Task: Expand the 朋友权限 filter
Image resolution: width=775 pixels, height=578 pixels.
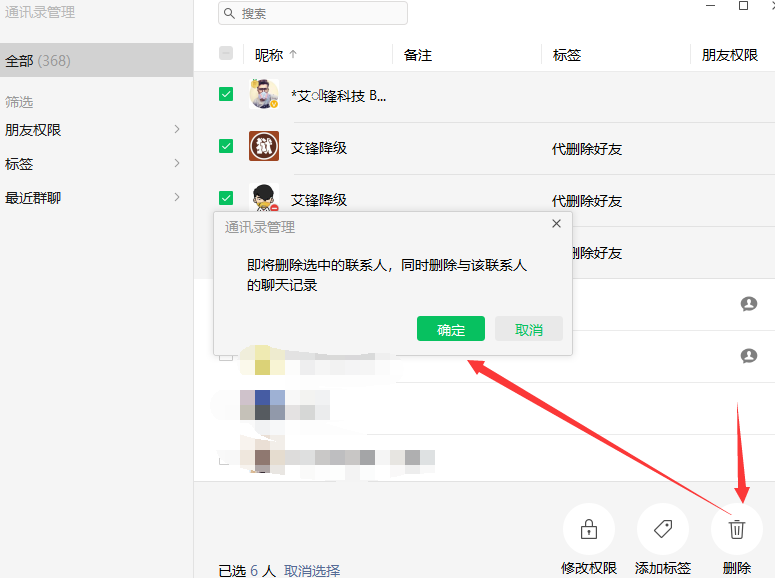Action: (177, 130)
